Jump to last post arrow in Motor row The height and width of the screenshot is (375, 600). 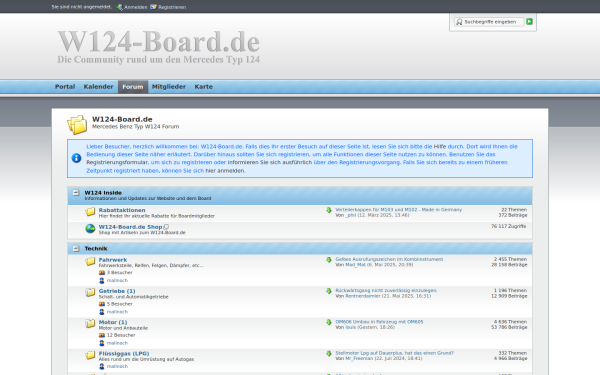click(x=329, y=322)
